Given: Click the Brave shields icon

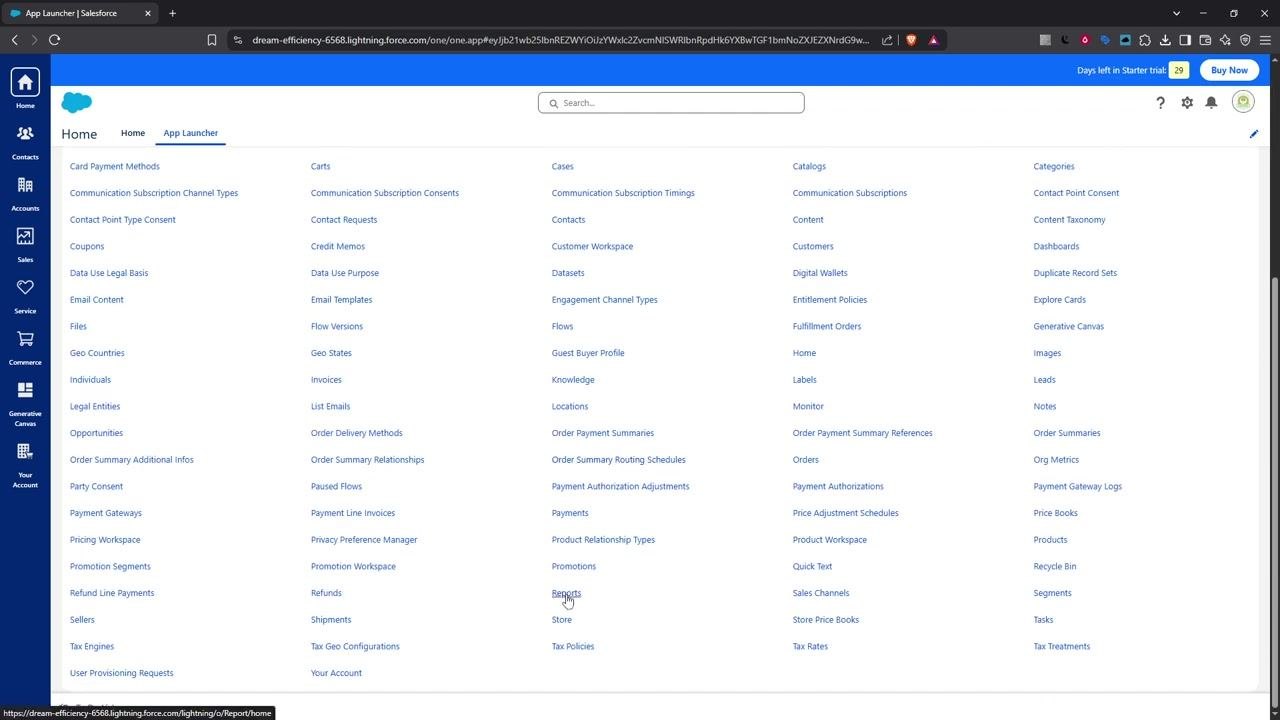Looking at the screenshot, I should tap(911, 40).
